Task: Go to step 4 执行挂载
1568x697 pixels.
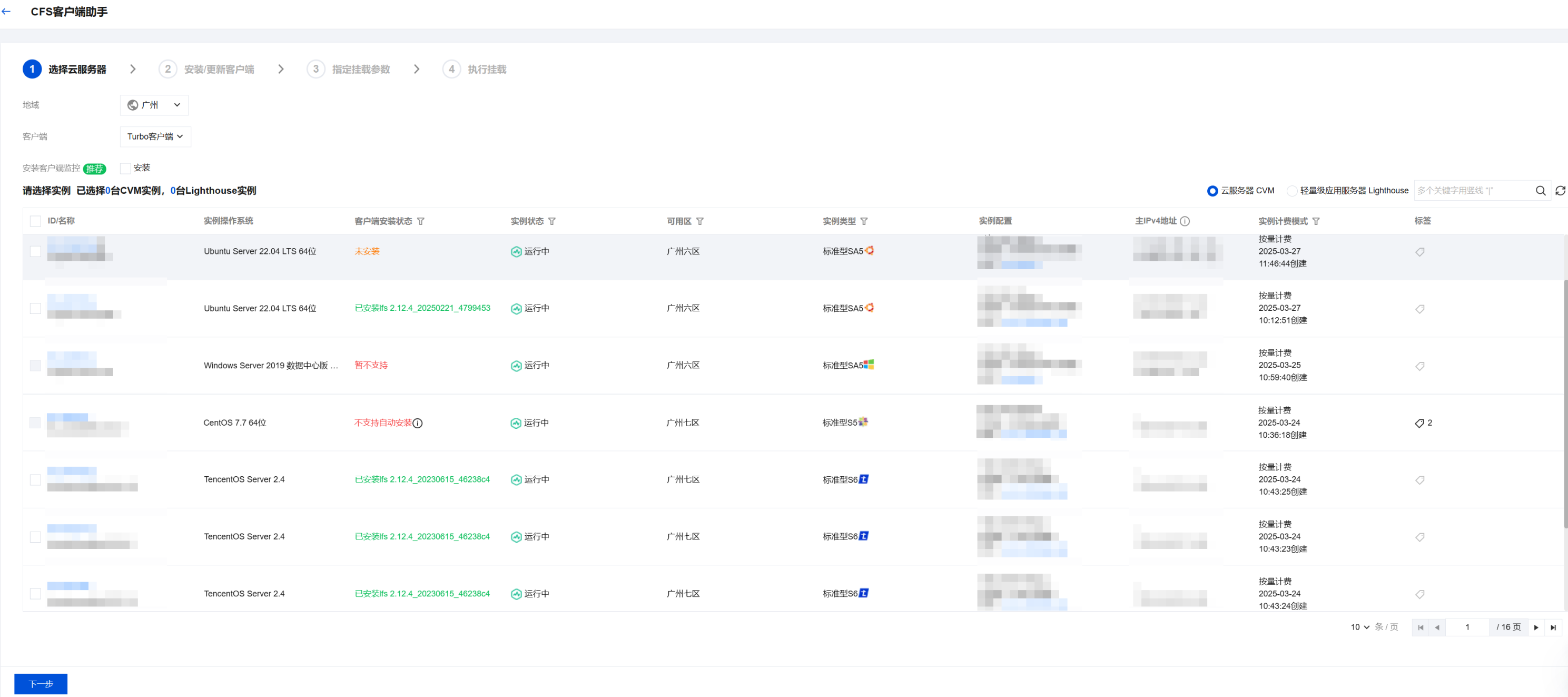Action: 474,70
